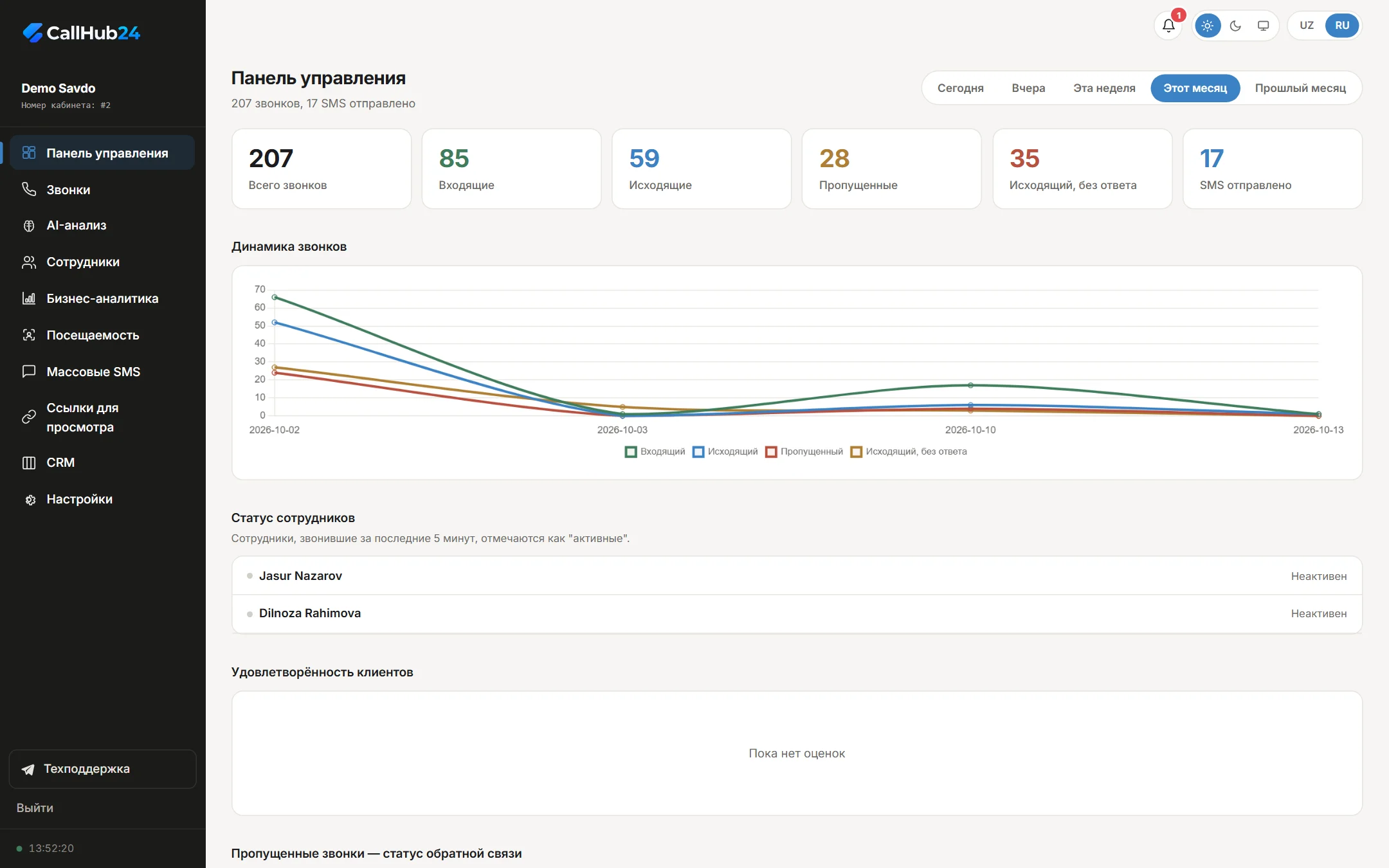Screen dimensions: 1389x868
Task: Open Настройки gear icon
Action: [x=29, y=500]
